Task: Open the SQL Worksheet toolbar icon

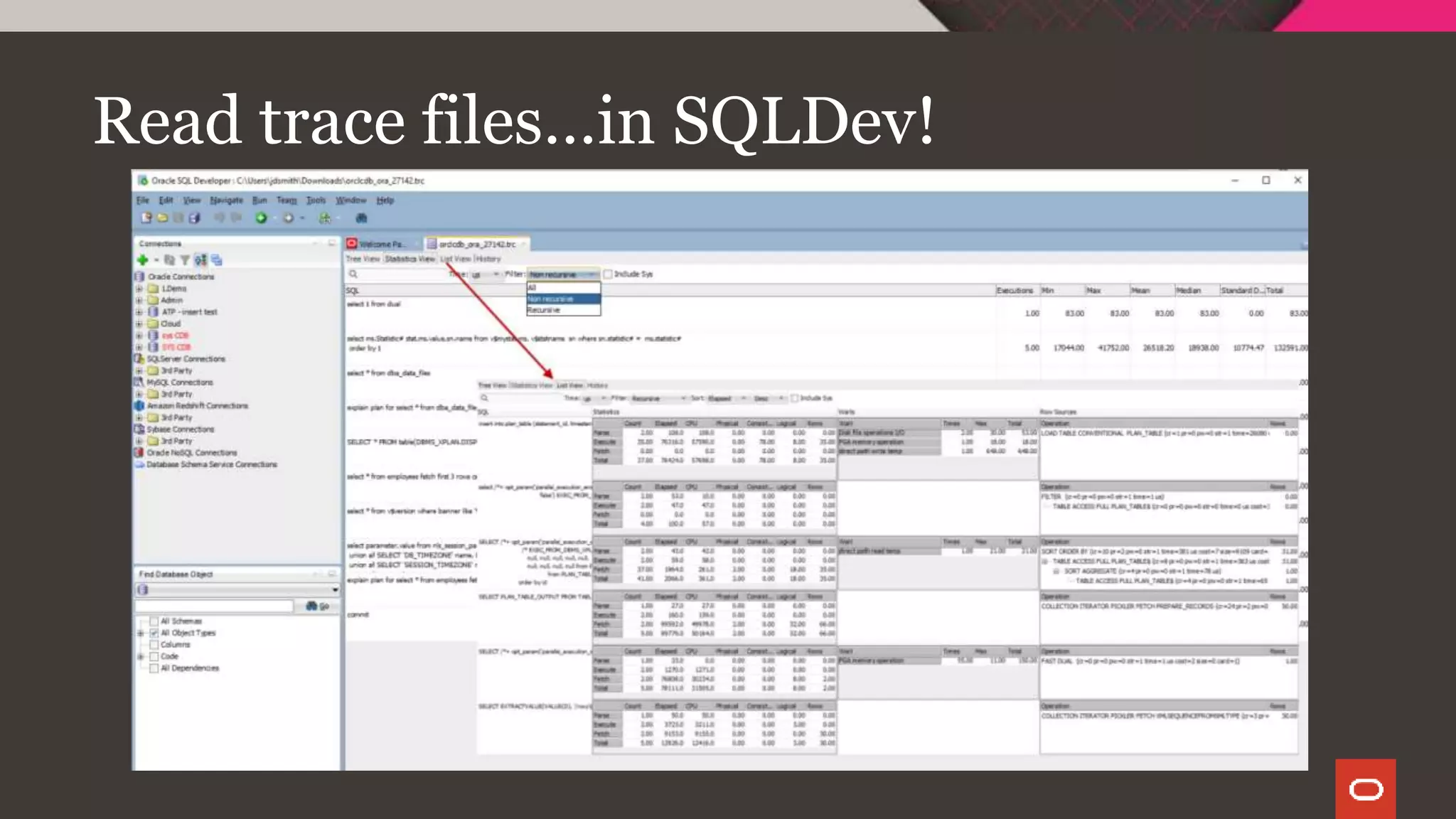Action: [x=325, y=218]
